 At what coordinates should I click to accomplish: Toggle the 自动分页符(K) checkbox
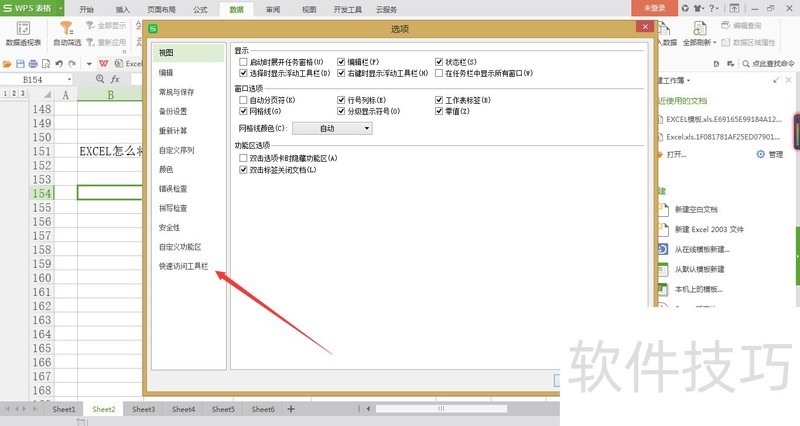tap(243, 100)
